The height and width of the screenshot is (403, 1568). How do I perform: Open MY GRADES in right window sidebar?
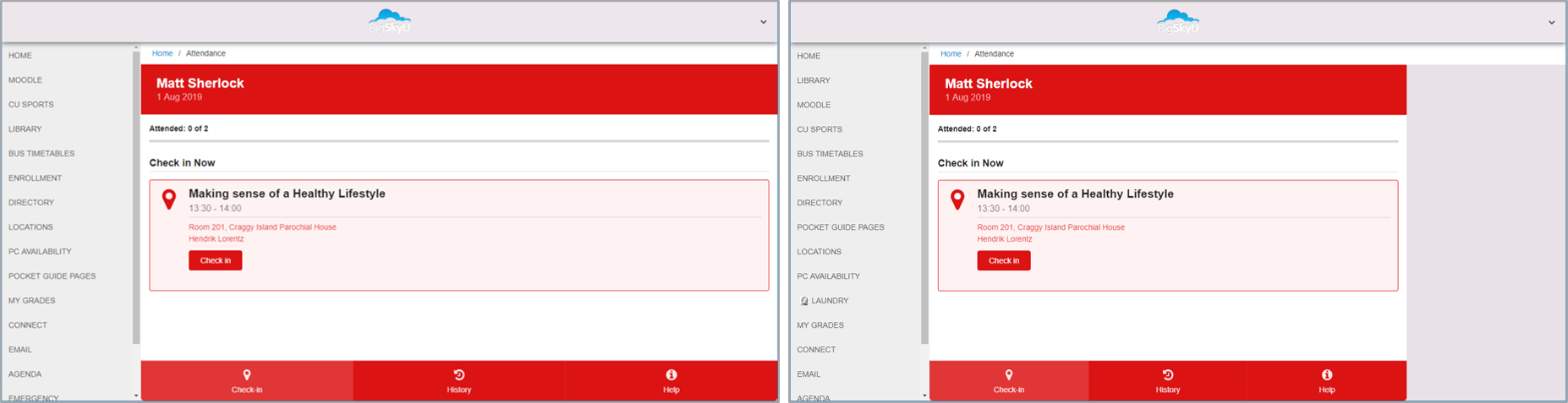tap(820, 325)
